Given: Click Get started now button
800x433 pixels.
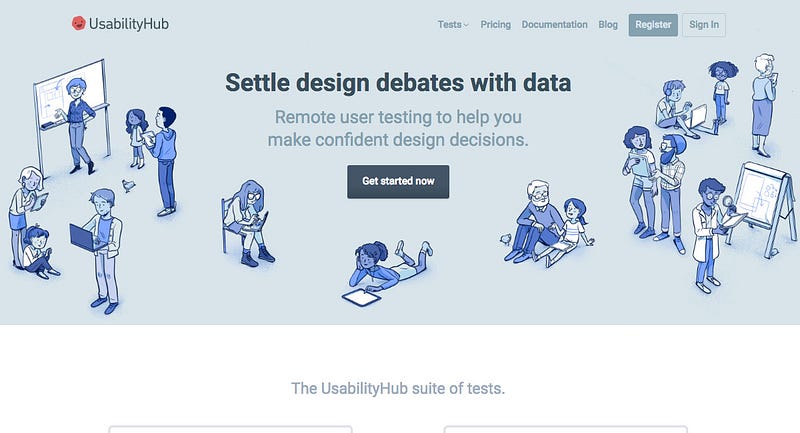Looking at the screenshot, I should coord(398,182).
